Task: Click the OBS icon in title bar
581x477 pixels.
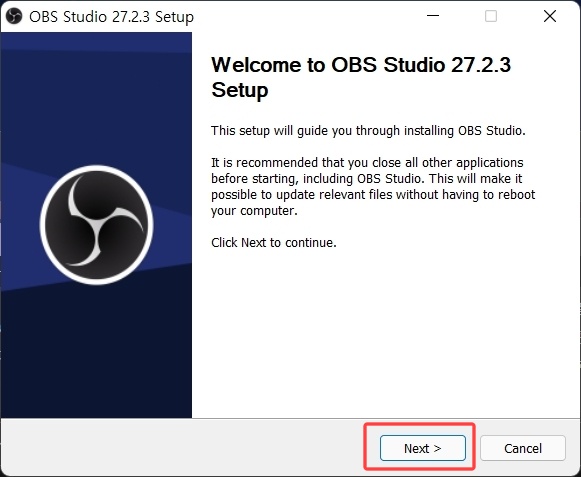Action: (14, 16)
